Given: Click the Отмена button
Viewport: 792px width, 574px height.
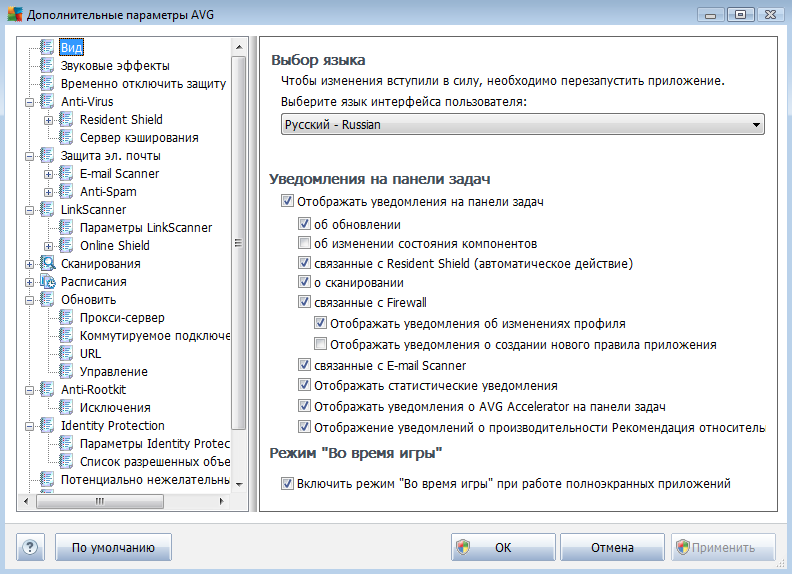Looking at the screenshot, I should tap(611, 547).
